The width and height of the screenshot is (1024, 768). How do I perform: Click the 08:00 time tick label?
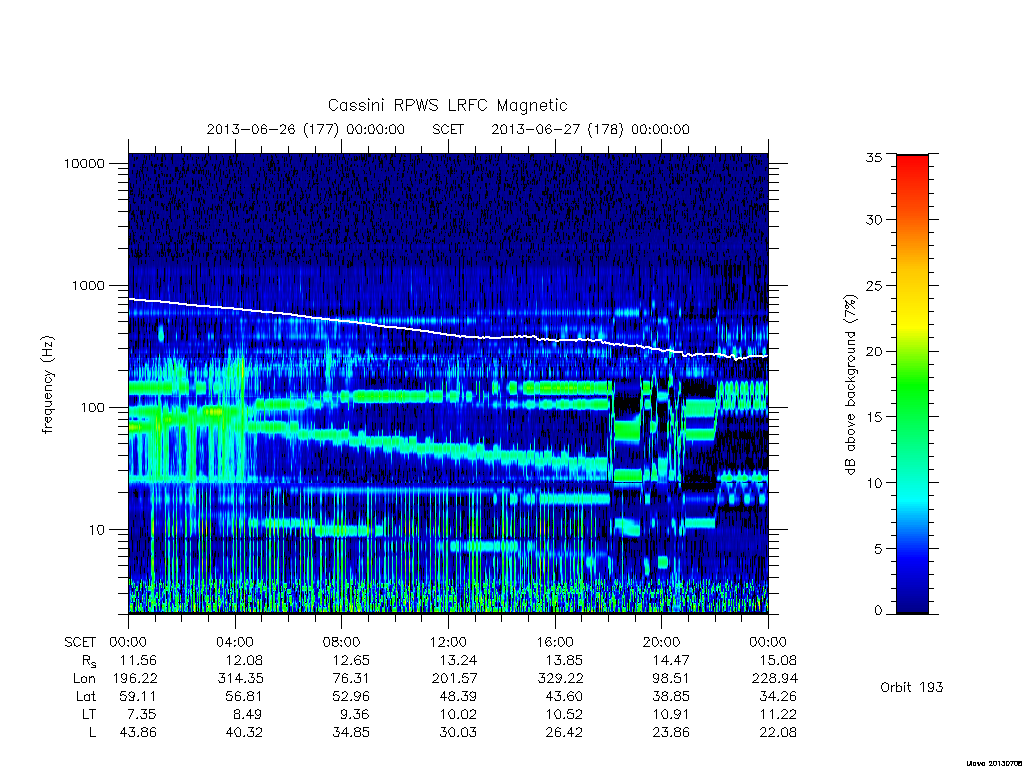tap(342, 642)
